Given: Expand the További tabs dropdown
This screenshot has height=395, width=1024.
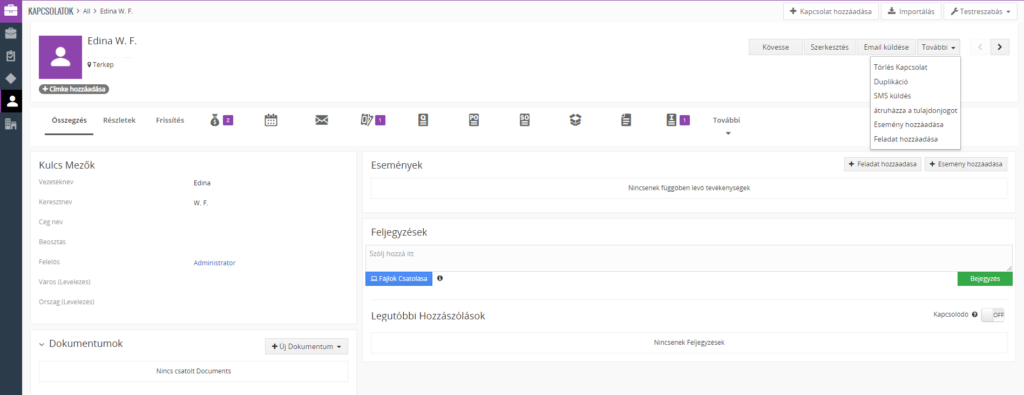Looking at the screenshot, I should (728, 125).
